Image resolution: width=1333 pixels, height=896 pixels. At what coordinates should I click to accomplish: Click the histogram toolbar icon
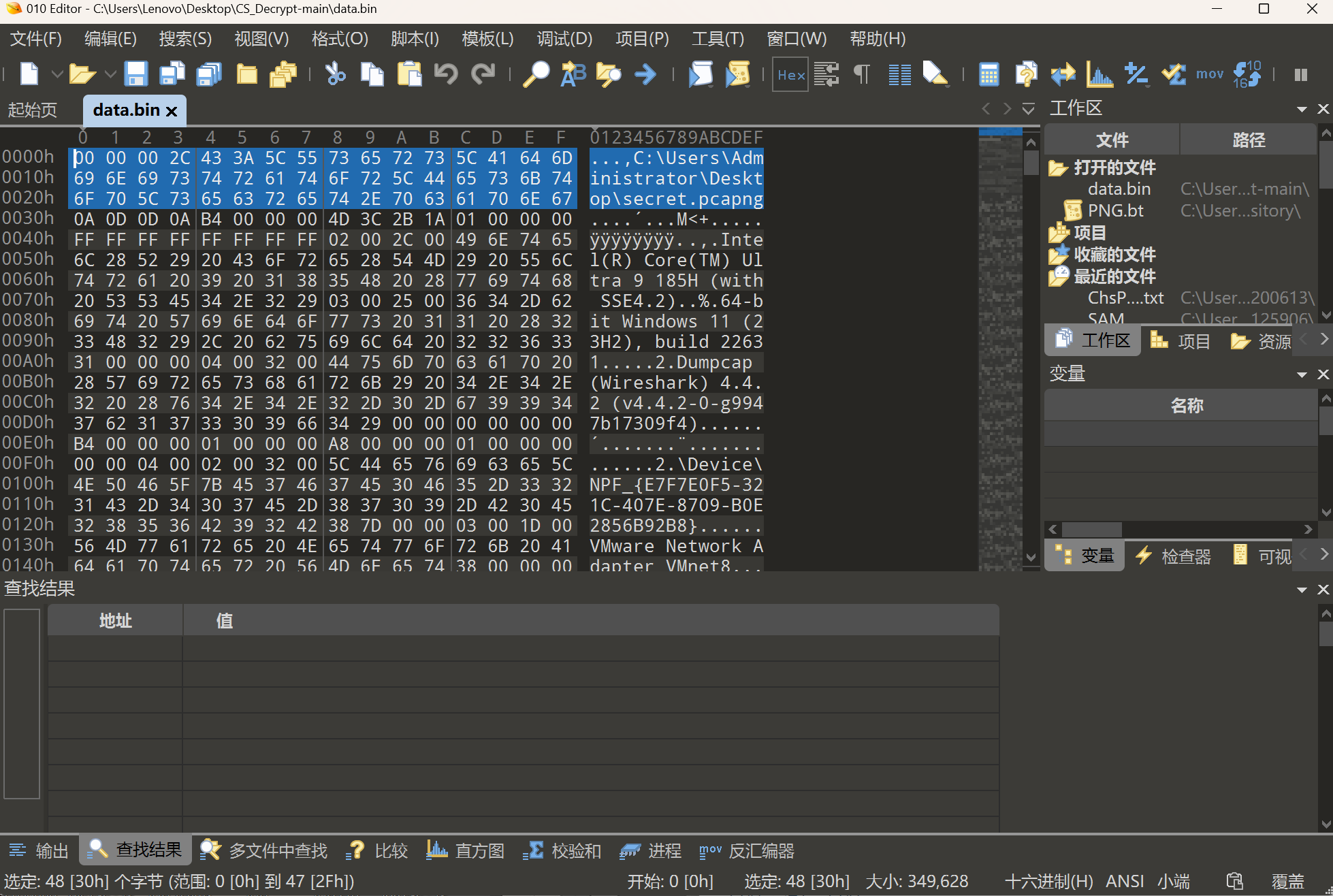[1099, 74]
